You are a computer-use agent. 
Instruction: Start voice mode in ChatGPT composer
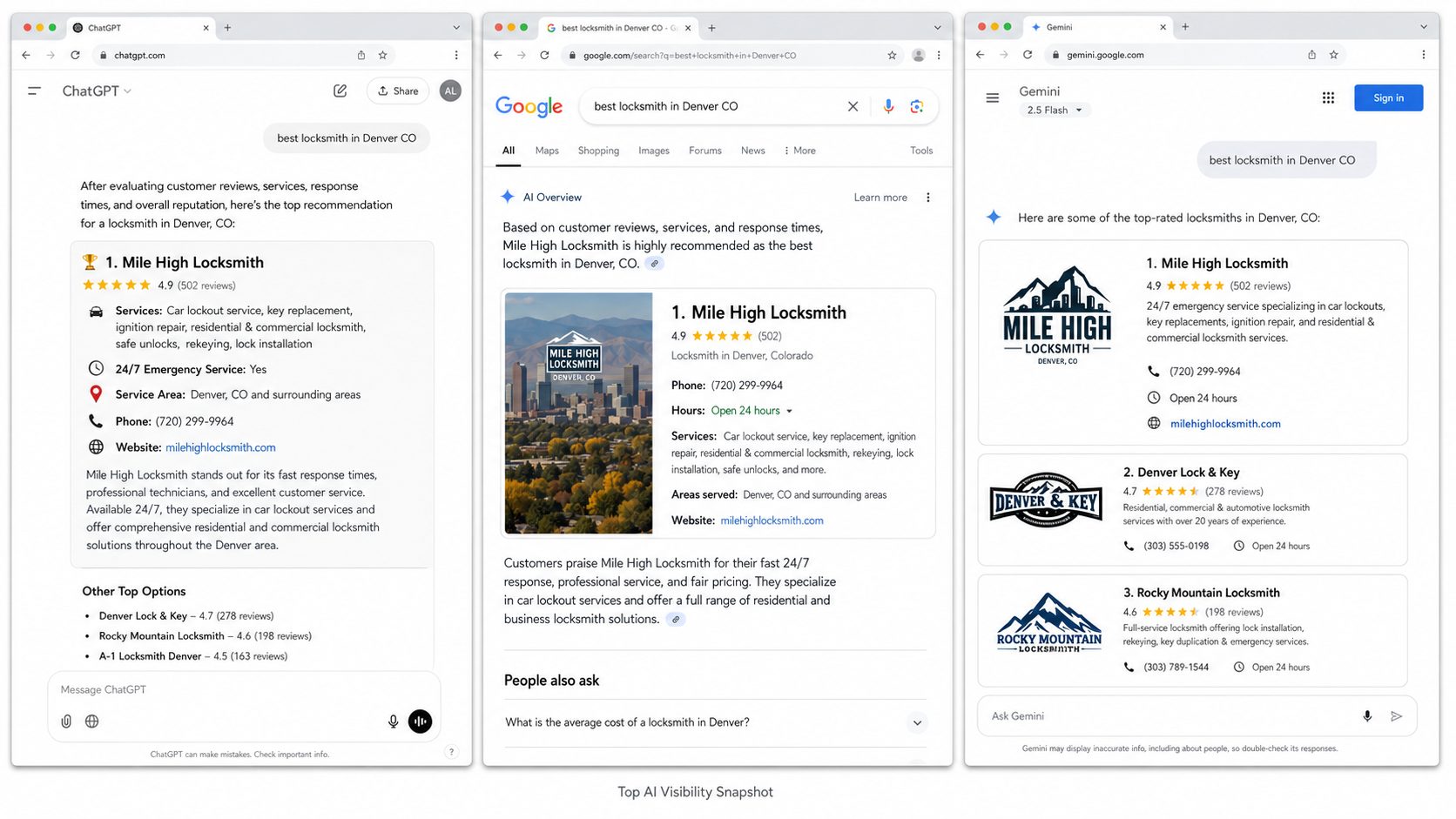coord(421,722)
